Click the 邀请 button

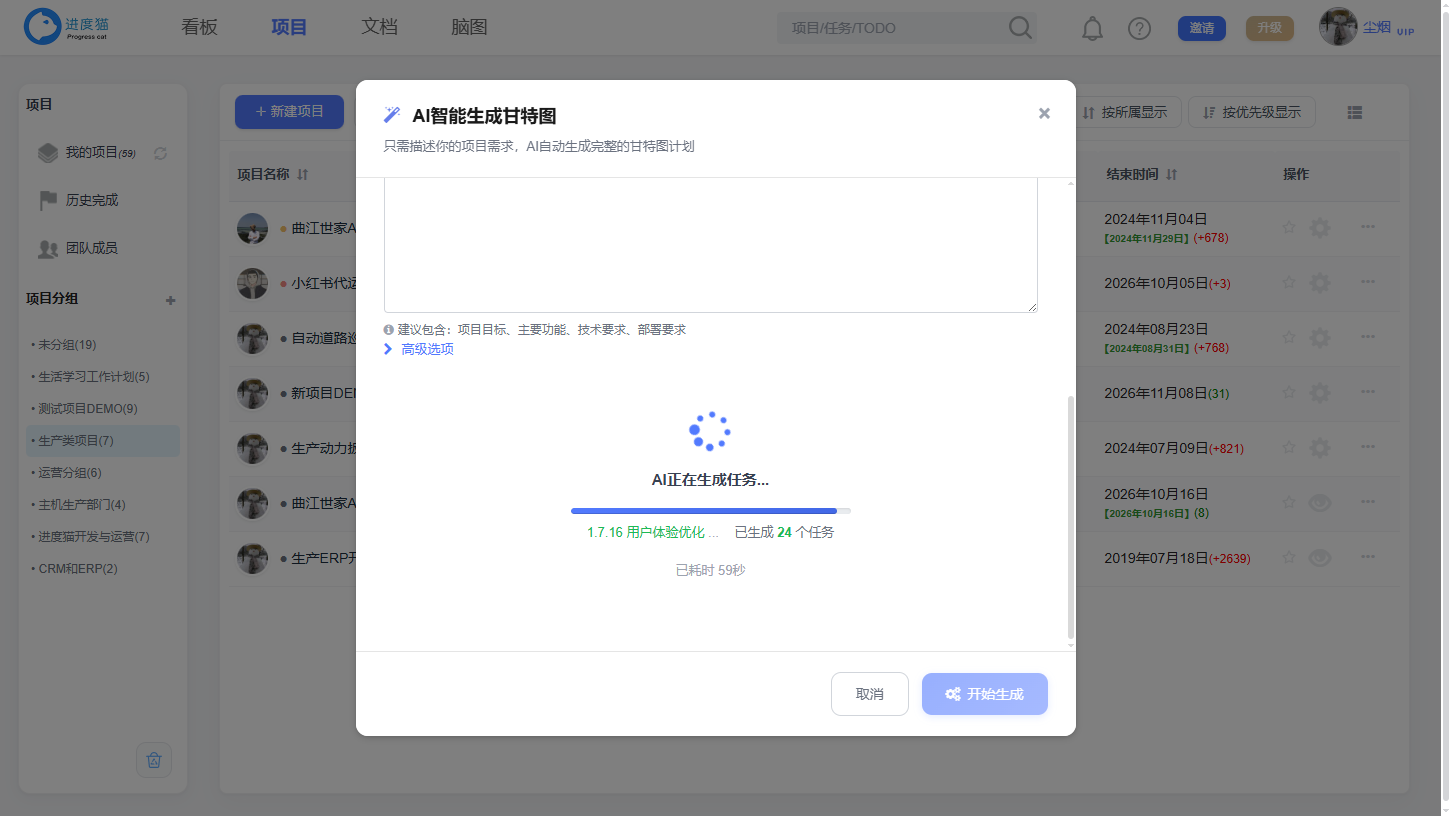click(1202, 28)
